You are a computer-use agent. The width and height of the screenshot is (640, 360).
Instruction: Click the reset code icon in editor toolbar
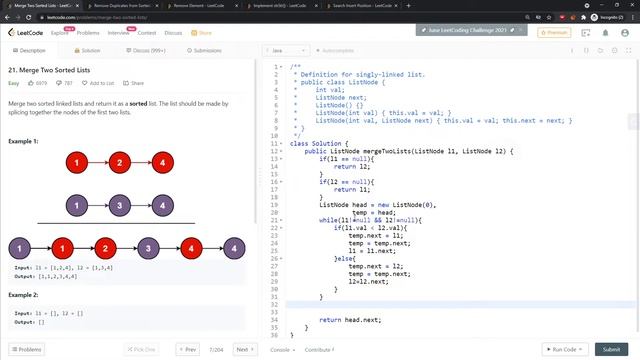point(600,51)
